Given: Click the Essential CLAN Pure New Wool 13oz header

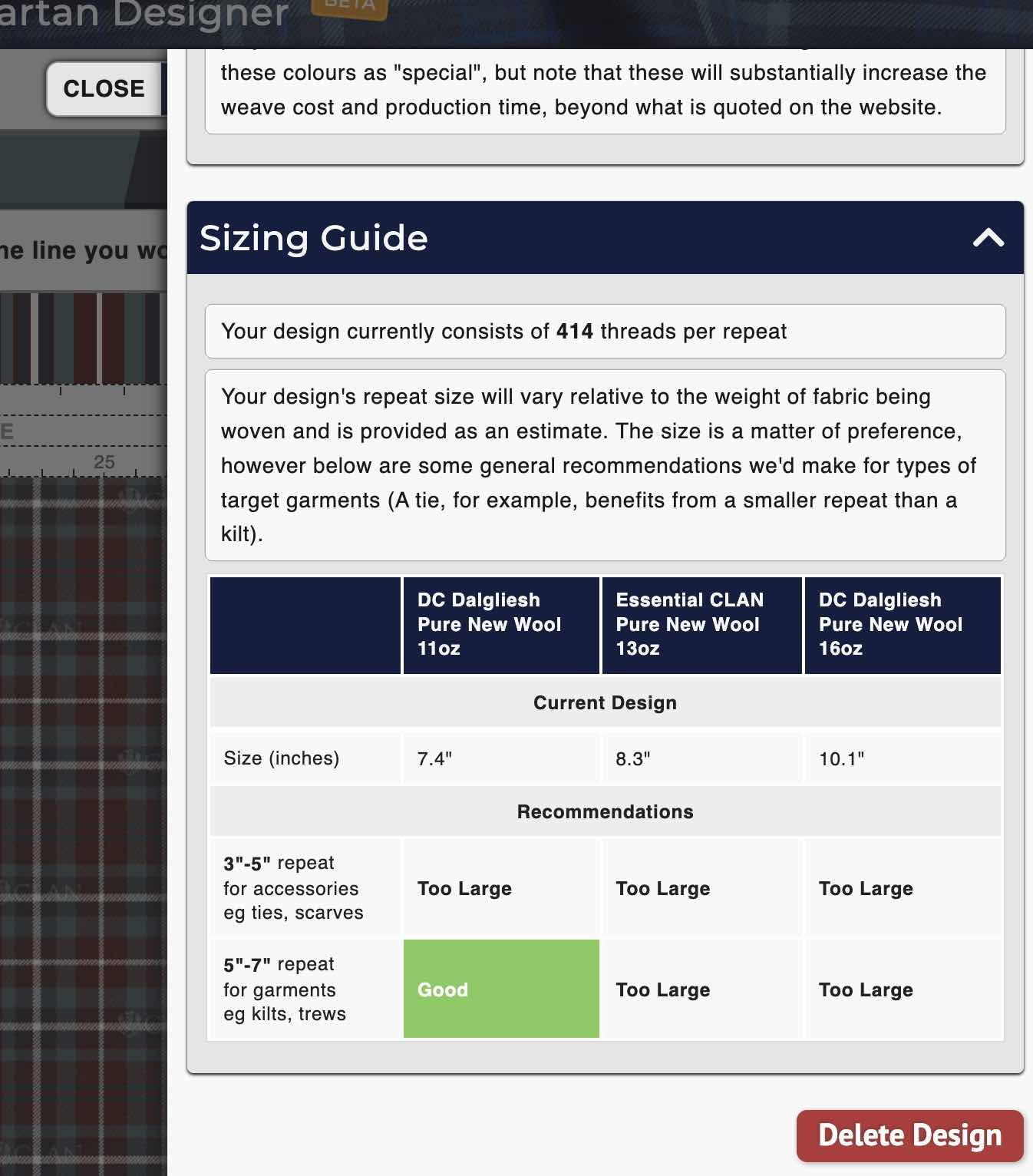Looking at the screenshot, I should coord(701,624).
